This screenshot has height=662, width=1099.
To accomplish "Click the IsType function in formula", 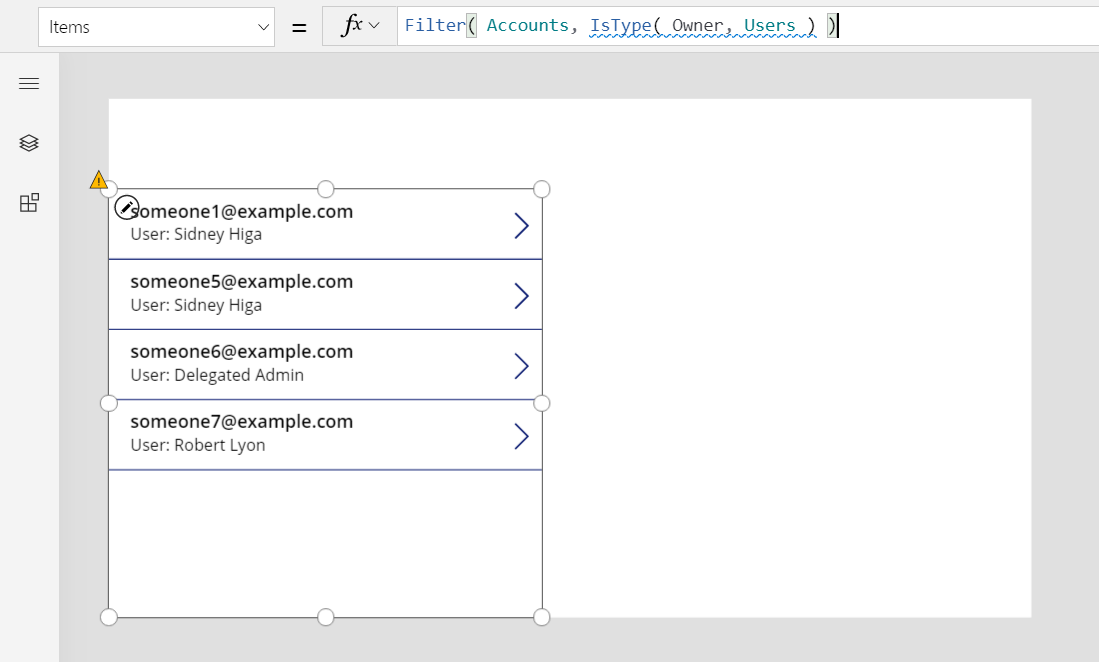I will tap(620, 25).
